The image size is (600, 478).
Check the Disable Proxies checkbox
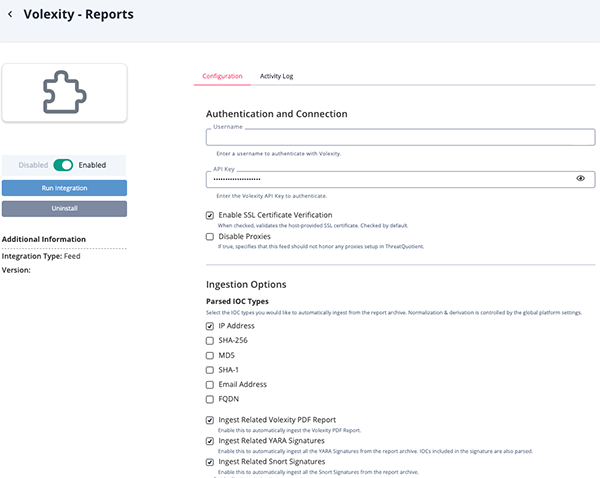click(210, 237)
